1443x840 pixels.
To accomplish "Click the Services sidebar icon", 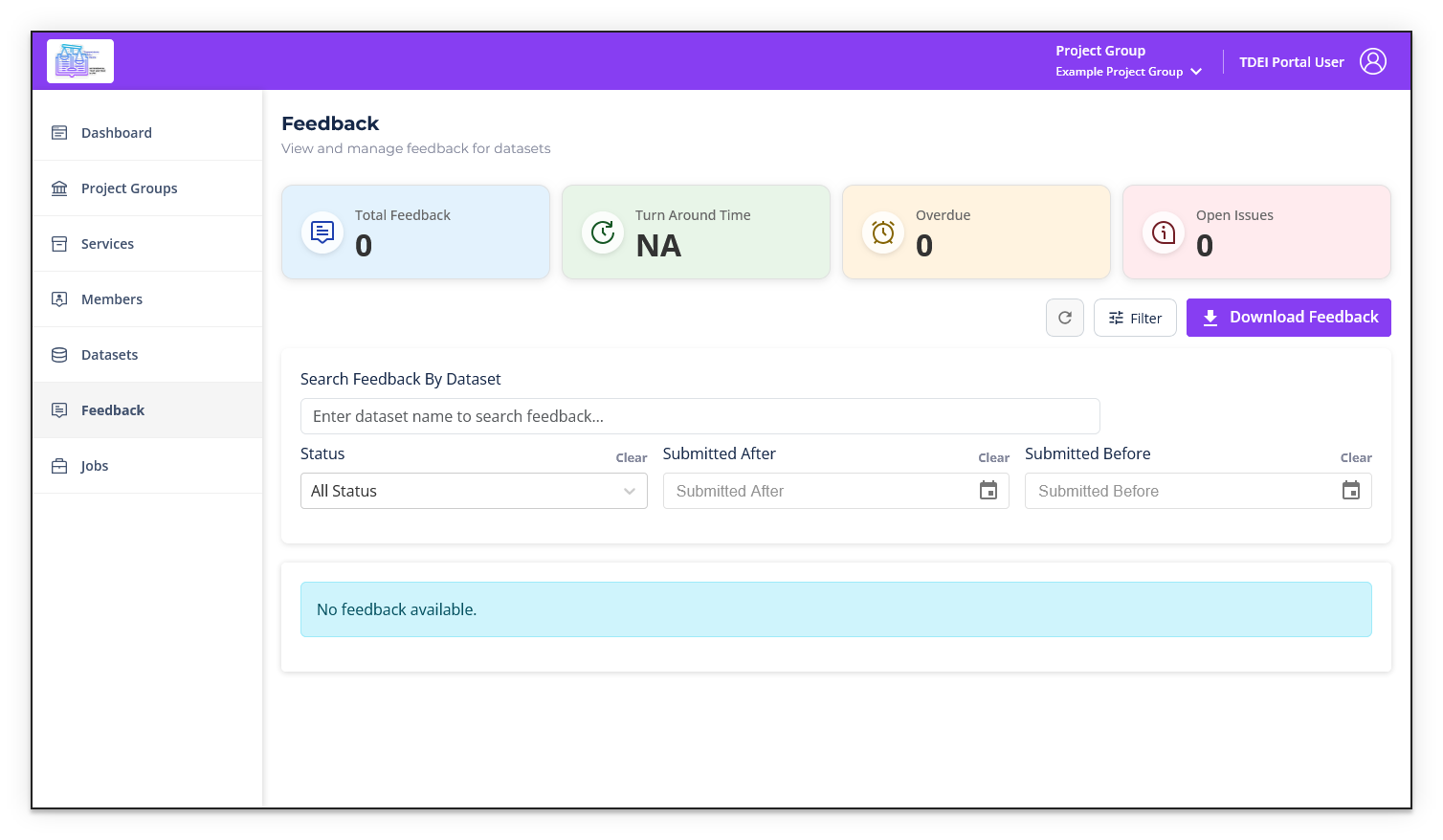I will (x=58, y=243).
